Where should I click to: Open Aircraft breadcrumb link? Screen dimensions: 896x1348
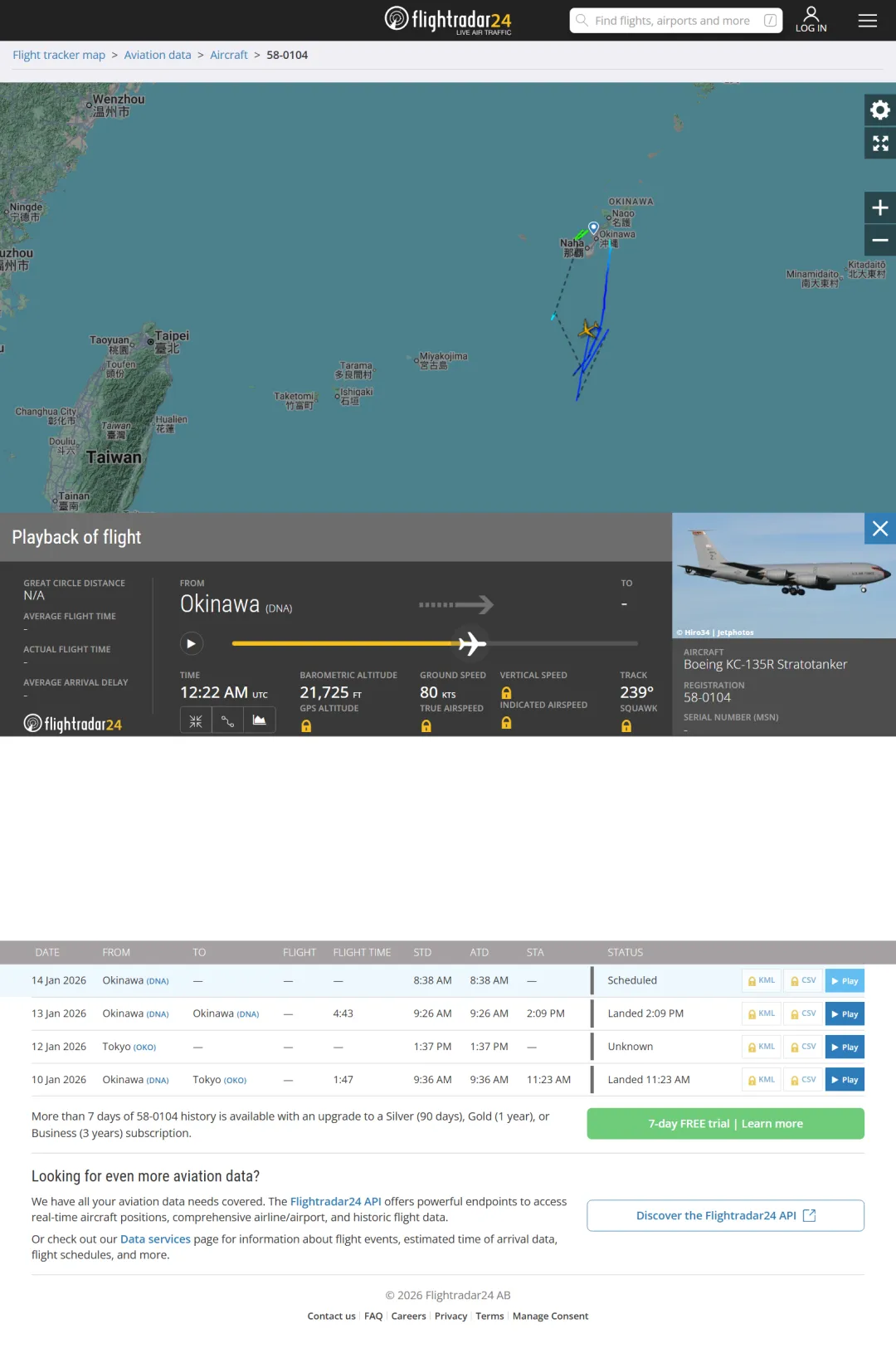229,55
